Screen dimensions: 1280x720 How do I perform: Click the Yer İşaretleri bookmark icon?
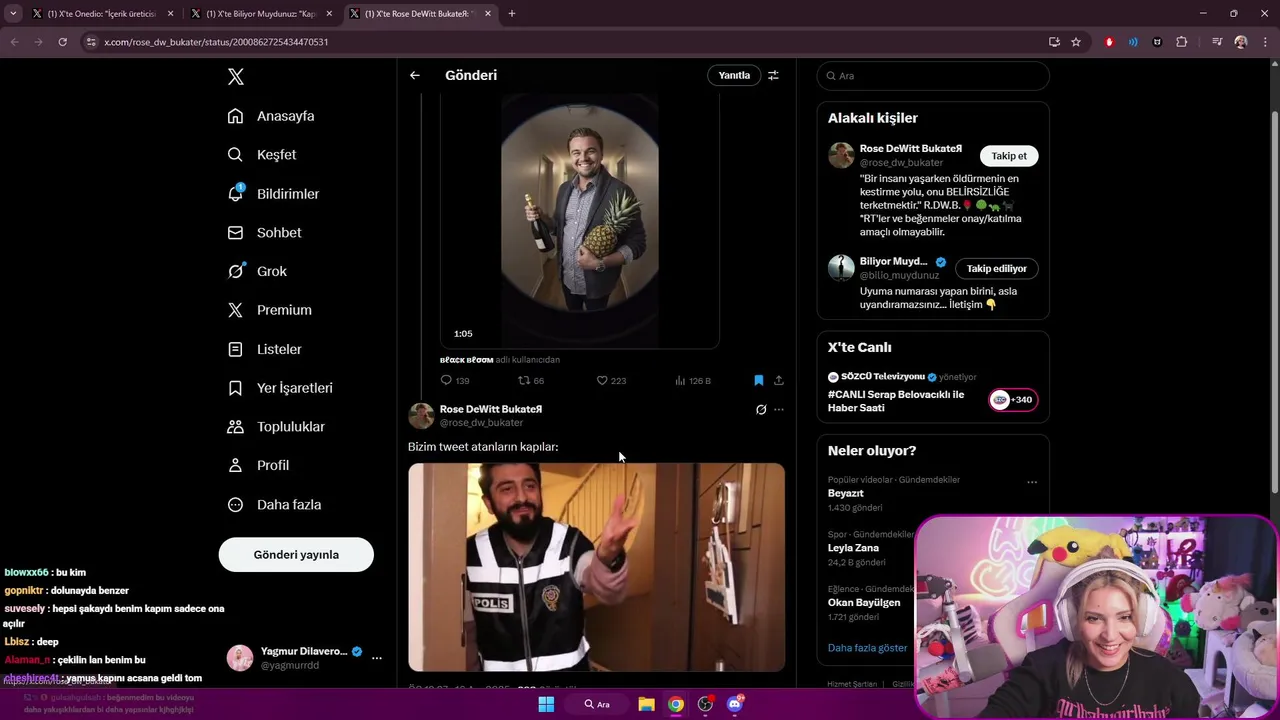pos(235,388)
